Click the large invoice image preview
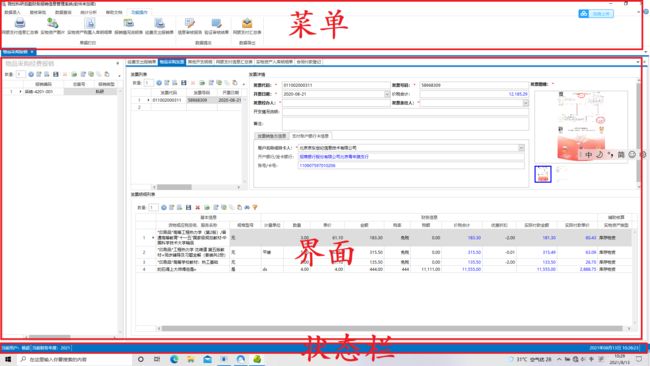This screenshot has width=650, height=366. [x=581, y=126]
